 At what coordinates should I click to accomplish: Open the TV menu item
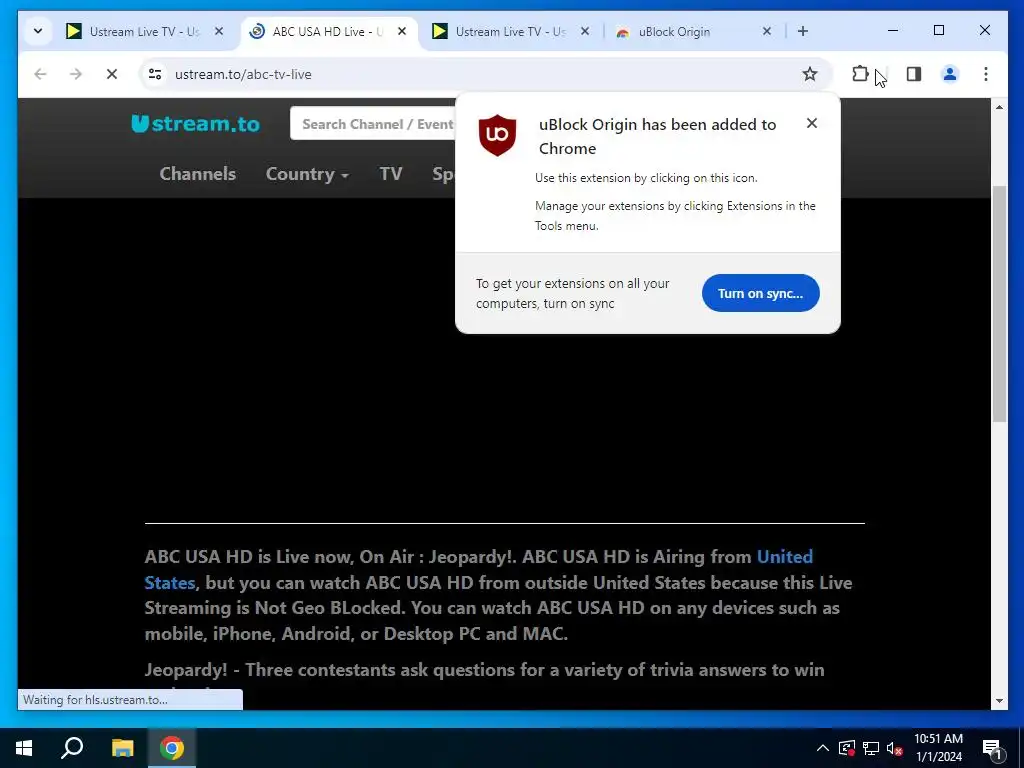(x=391, y=174)
